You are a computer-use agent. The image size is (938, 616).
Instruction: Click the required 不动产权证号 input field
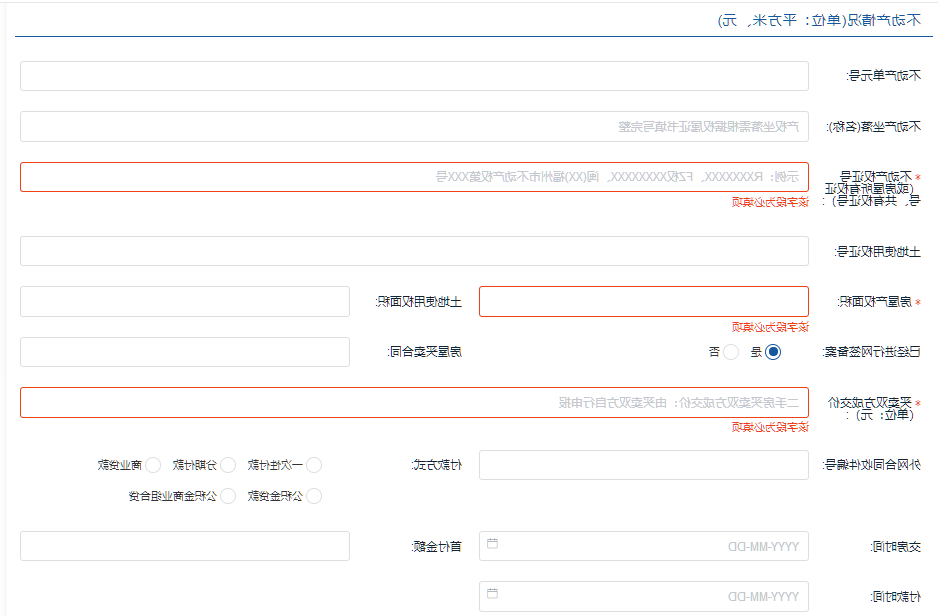(x=415, y=177)
